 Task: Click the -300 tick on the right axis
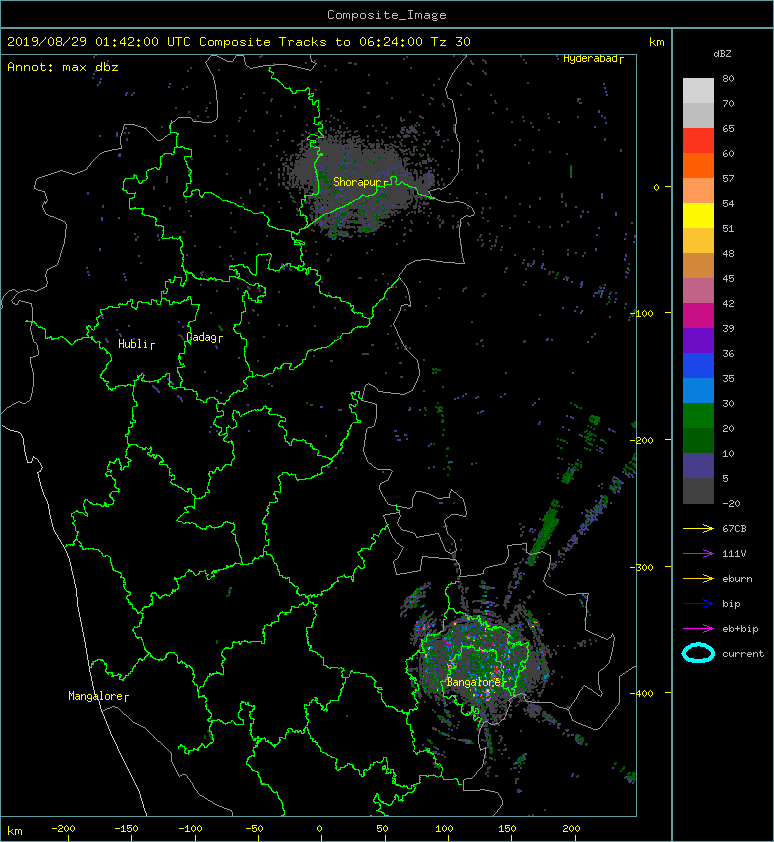(642, 567)
